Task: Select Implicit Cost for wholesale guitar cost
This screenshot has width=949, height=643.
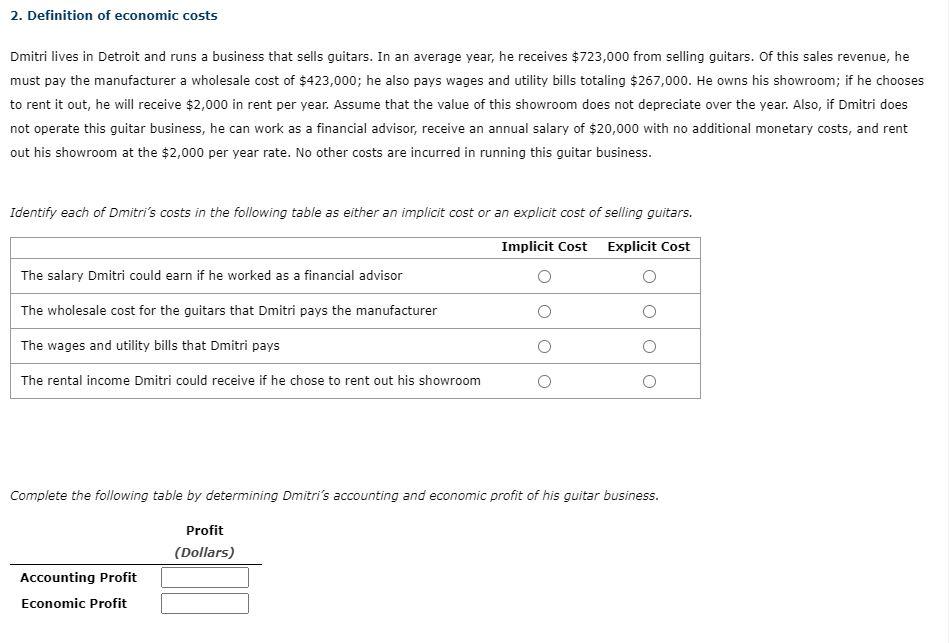Action: click(544, 312)
